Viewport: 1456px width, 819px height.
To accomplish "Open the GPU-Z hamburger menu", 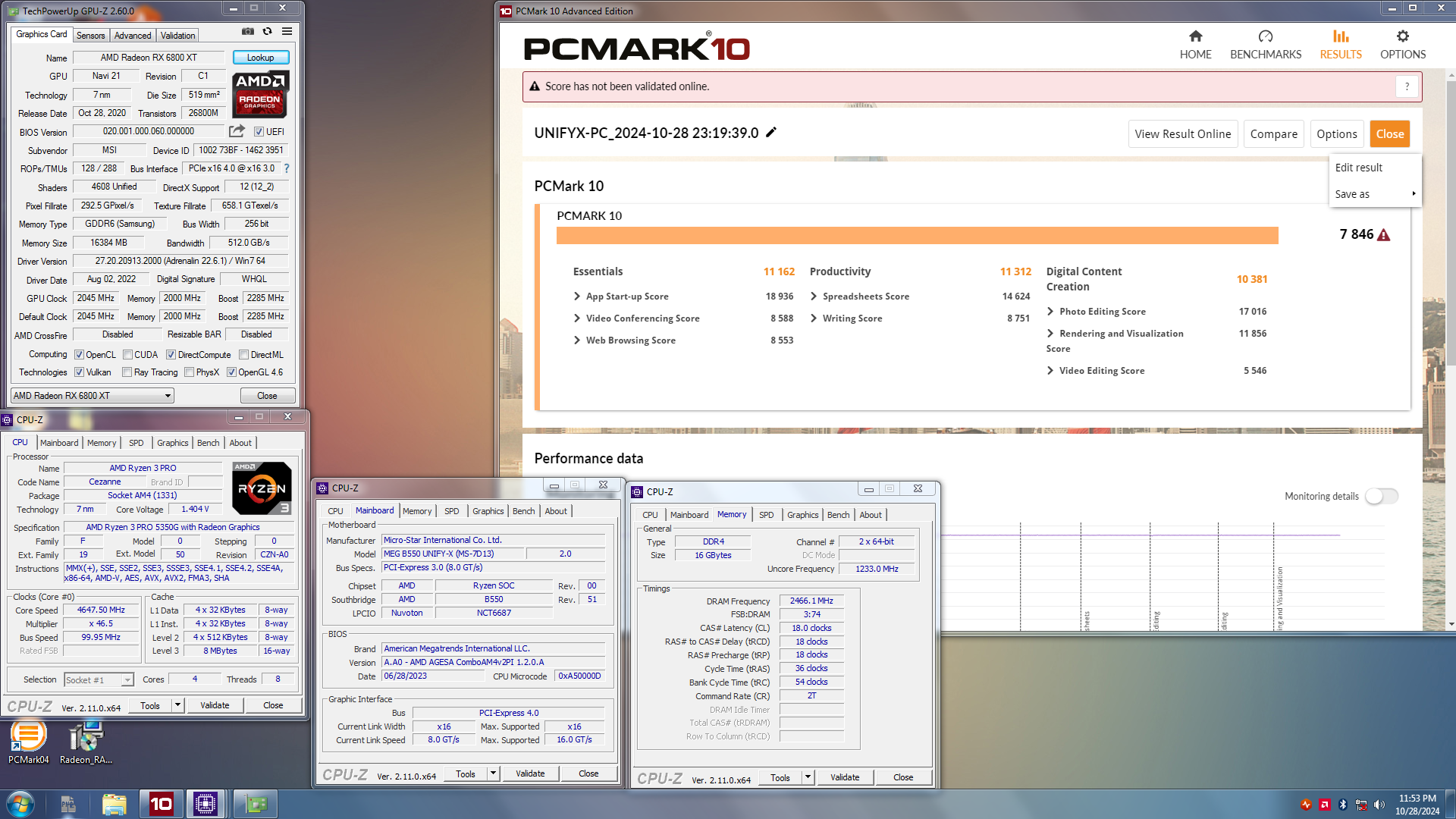I will point(287,32).
